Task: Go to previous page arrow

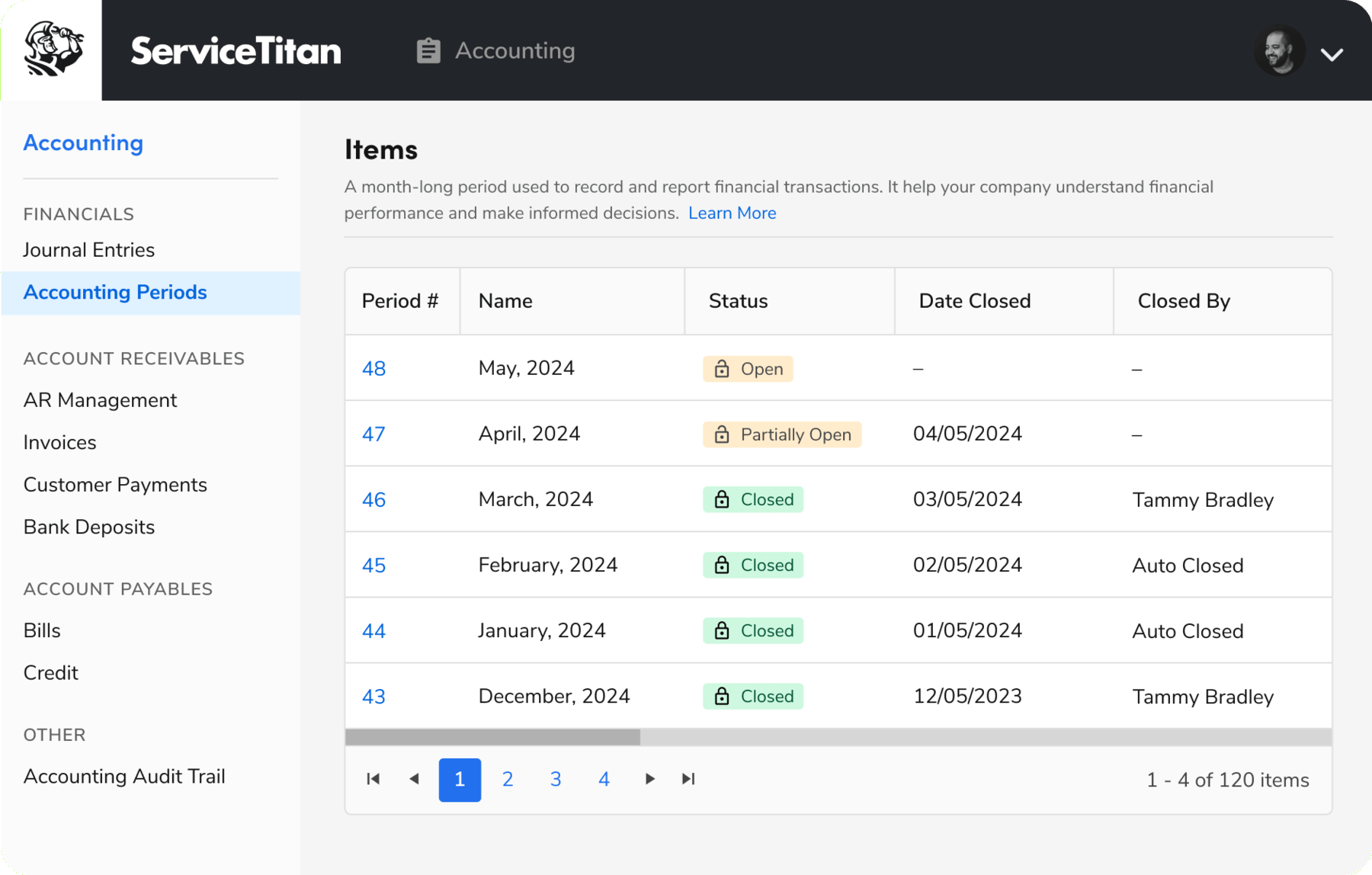Action: 415,779
